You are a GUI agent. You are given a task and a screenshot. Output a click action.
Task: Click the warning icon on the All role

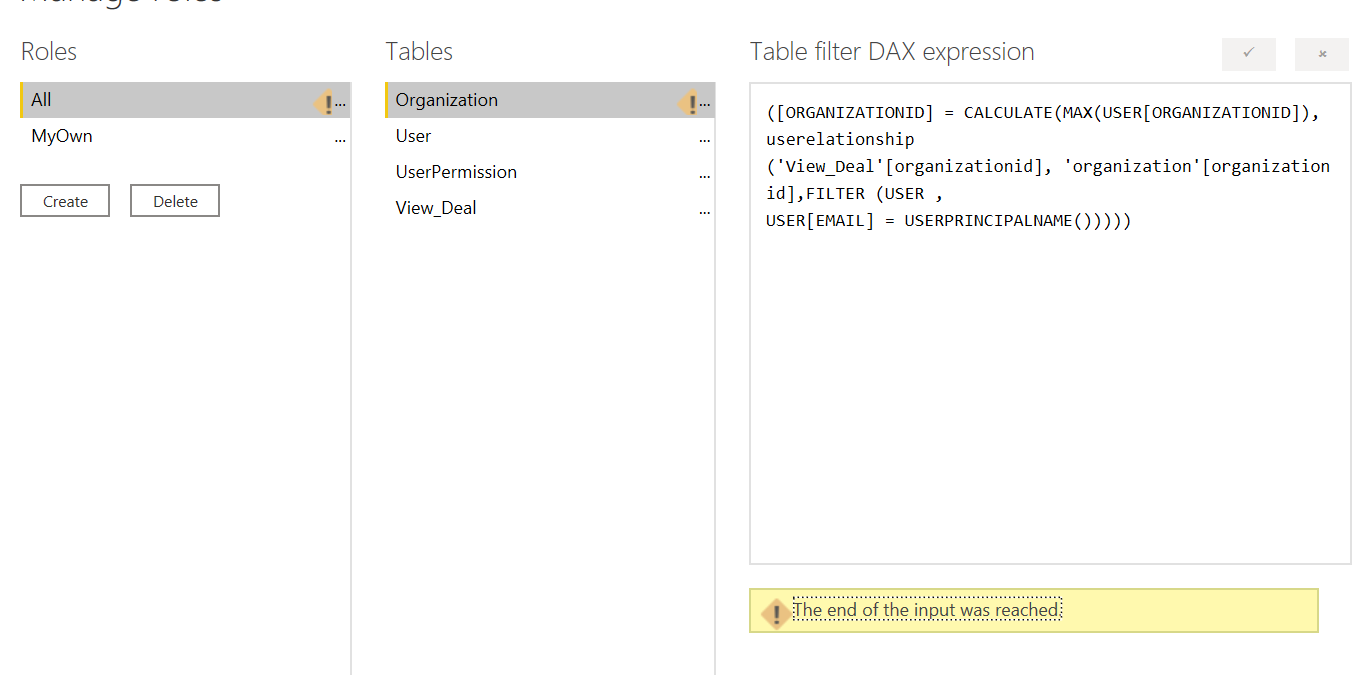325,103
